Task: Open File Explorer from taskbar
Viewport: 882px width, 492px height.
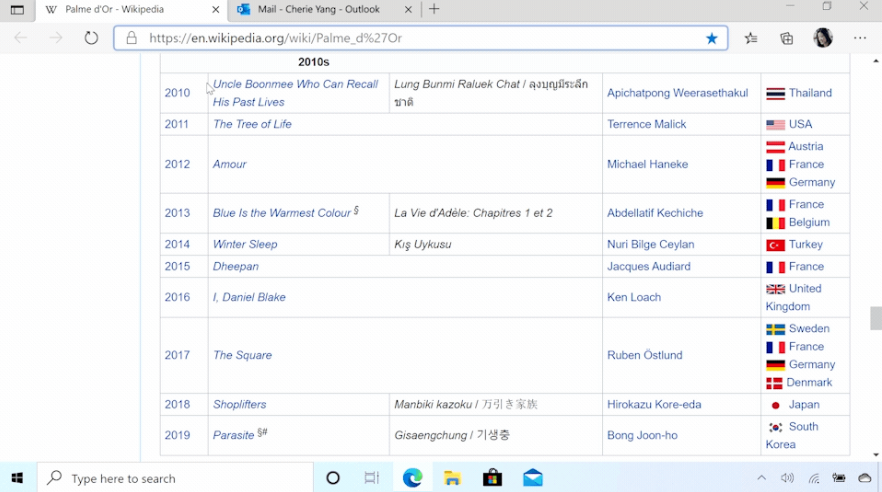Action: [452, 478]
